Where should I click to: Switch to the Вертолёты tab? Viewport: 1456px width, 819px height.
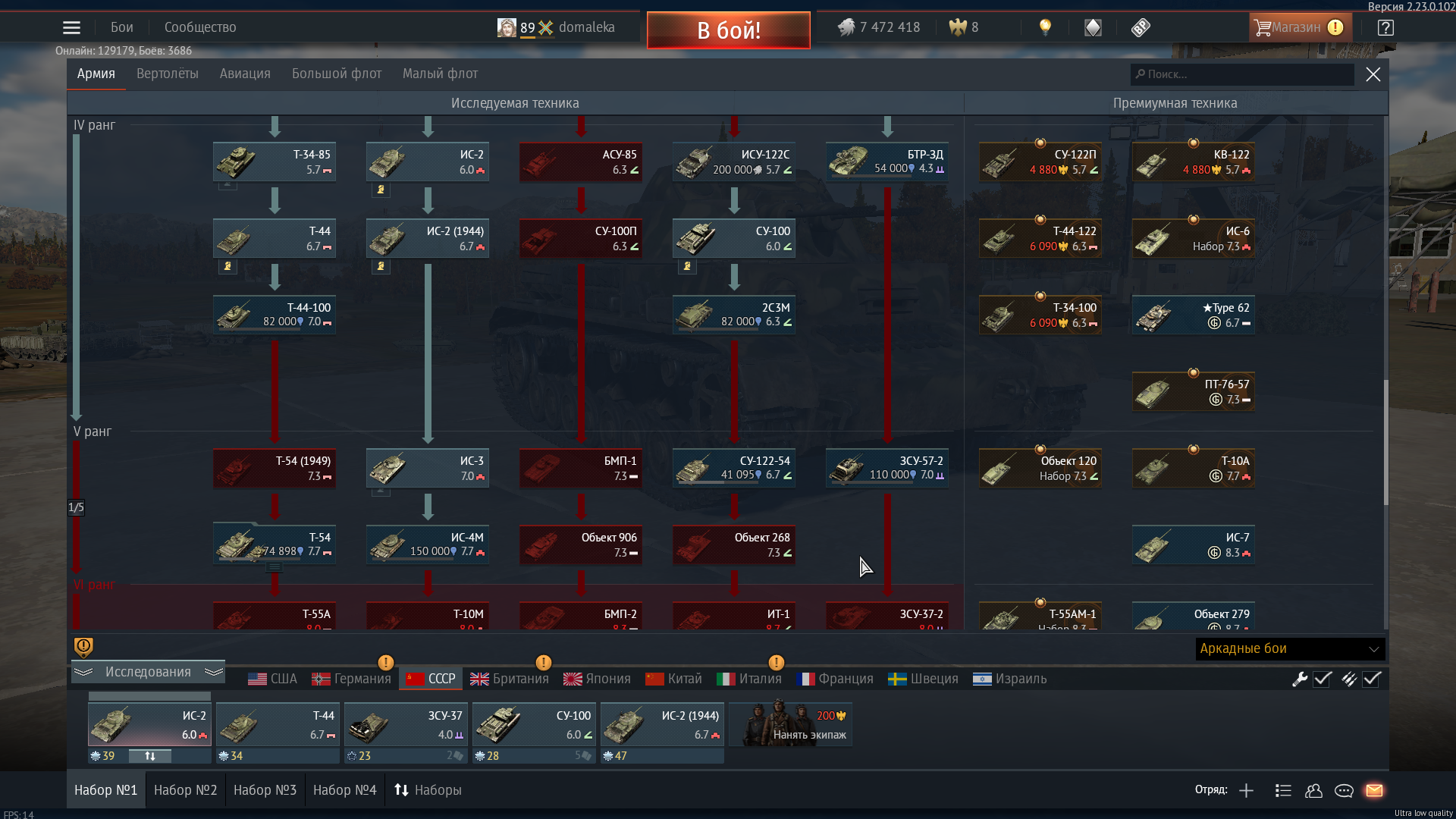(168, 74)
